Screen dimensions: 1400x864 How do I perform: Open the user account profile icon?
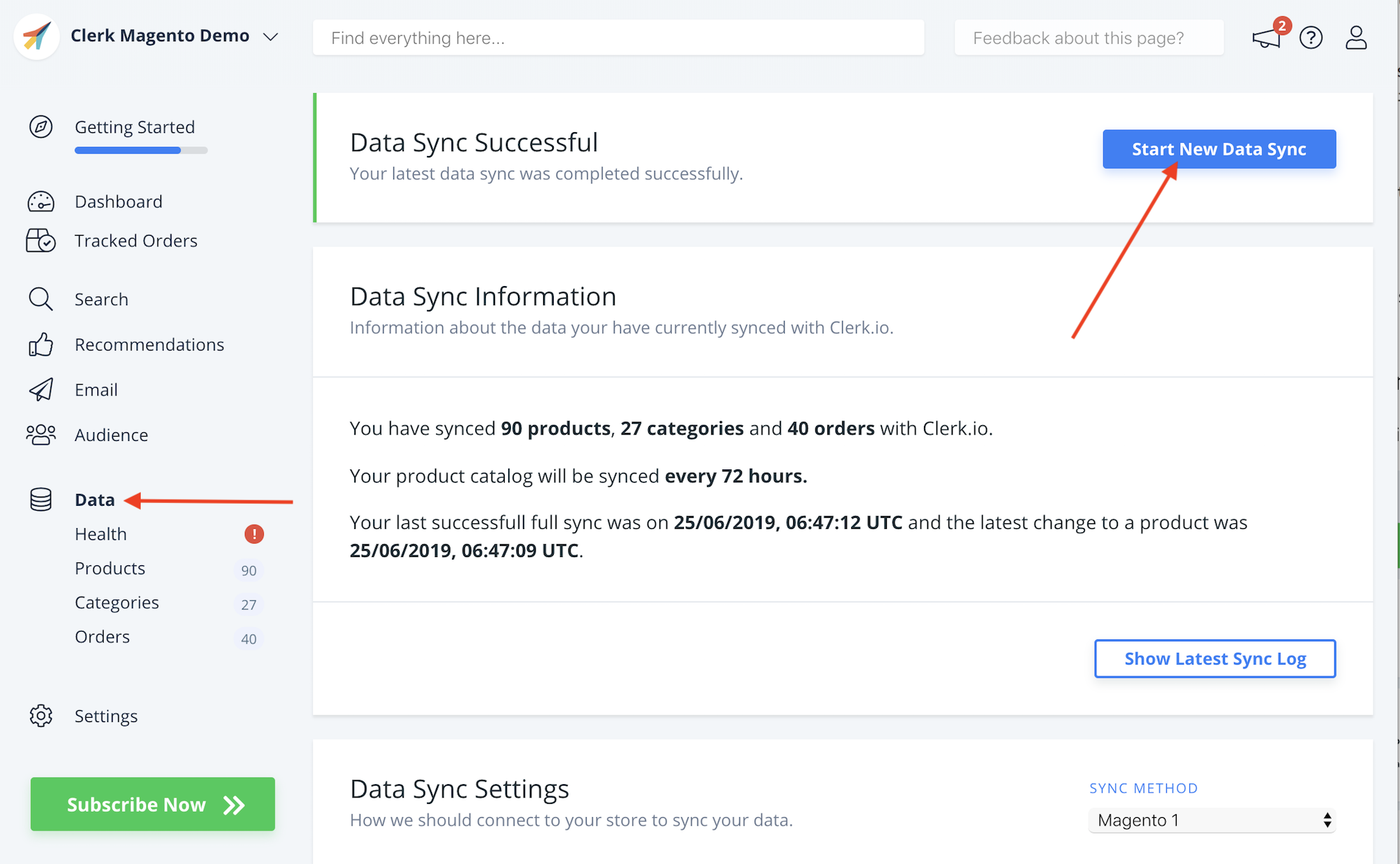[x=1356, y=38]
